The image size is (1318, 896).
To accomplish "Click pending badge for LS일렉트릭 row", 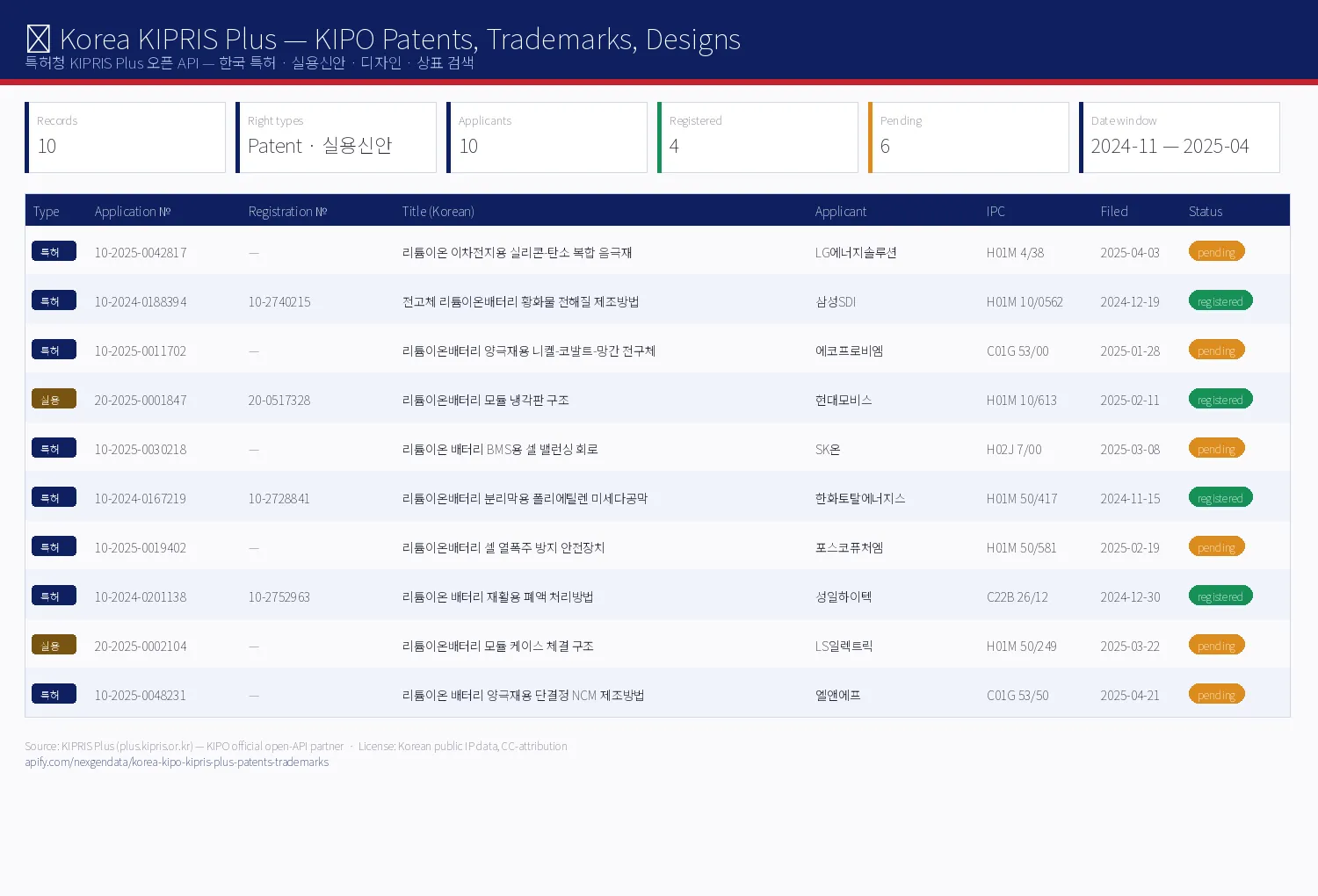I will pyautogui.click(x=1217, y=645).
